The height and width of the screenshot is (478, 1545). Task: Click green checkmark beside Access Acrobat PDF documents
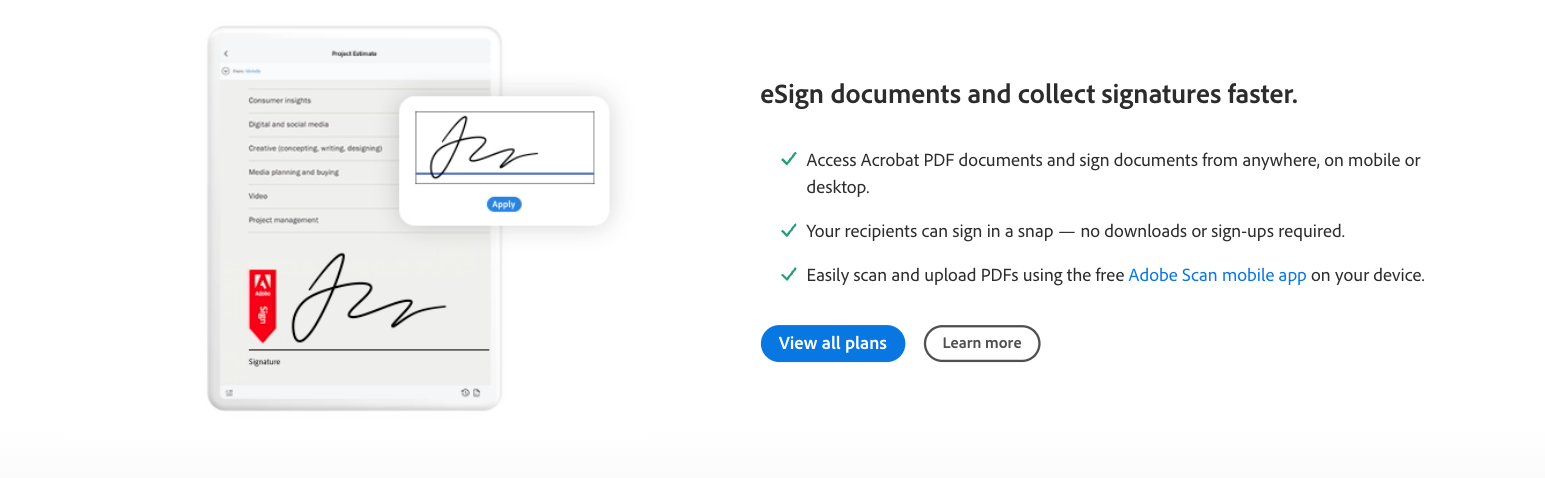tap(788, 160)
